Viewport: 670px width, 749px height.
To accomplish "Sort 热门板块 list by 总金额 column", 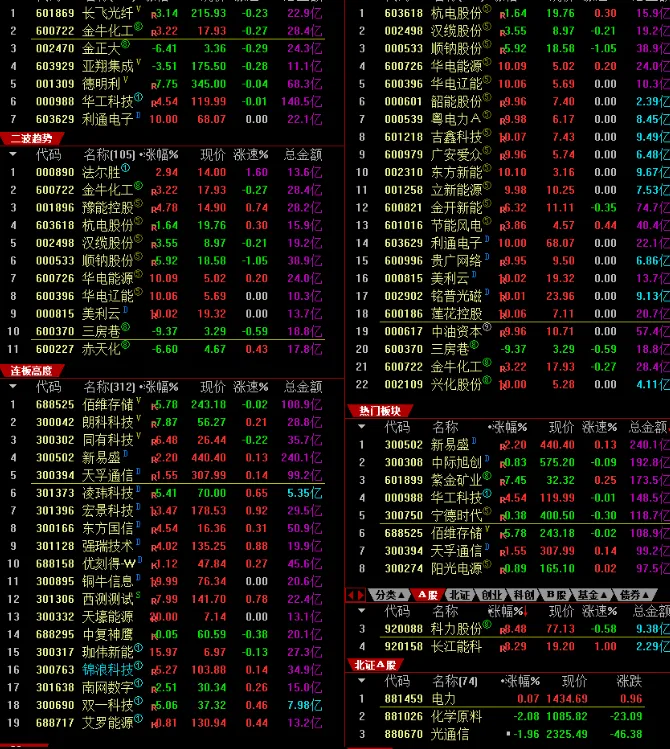I will (648, 427).
